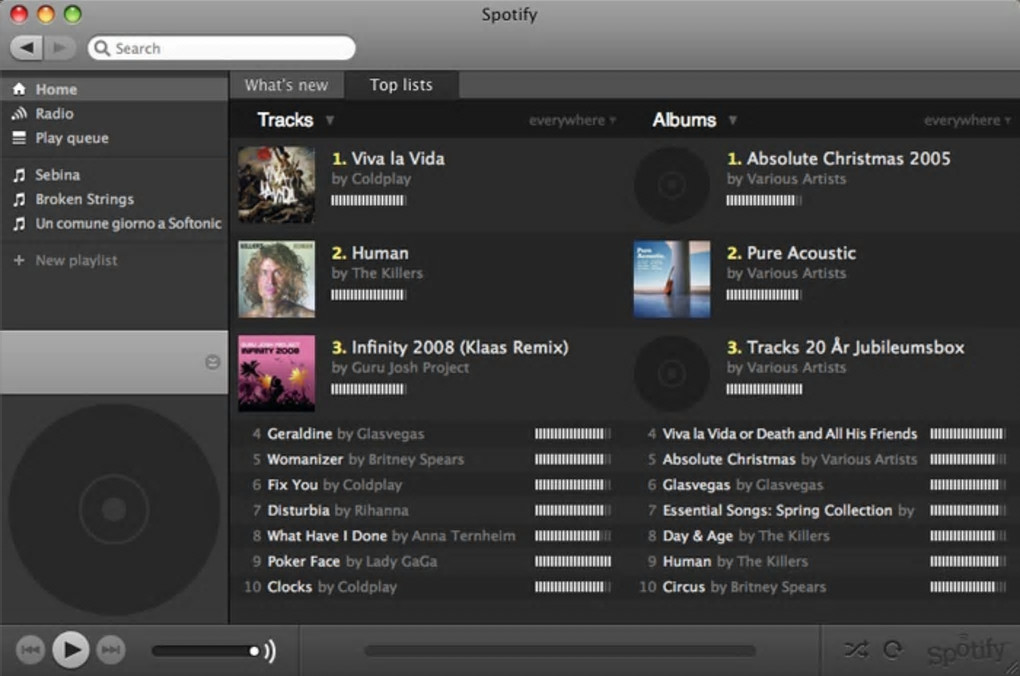Screen dimensions: 1020x676
Task: Skip to the next track
Action: [111, 649]
